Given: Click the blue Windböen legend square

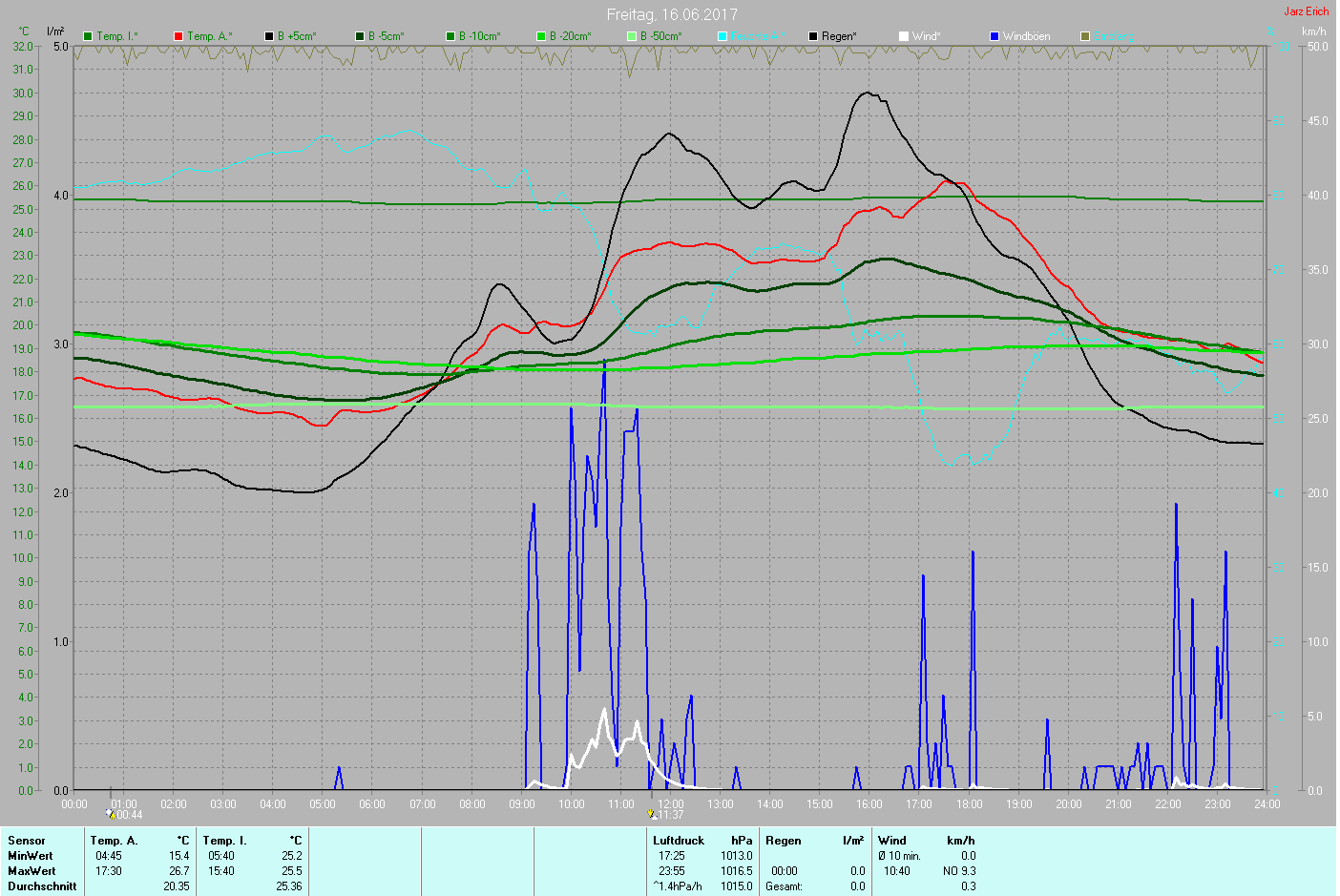Looking at the screenshot, I should coord(995,36).
